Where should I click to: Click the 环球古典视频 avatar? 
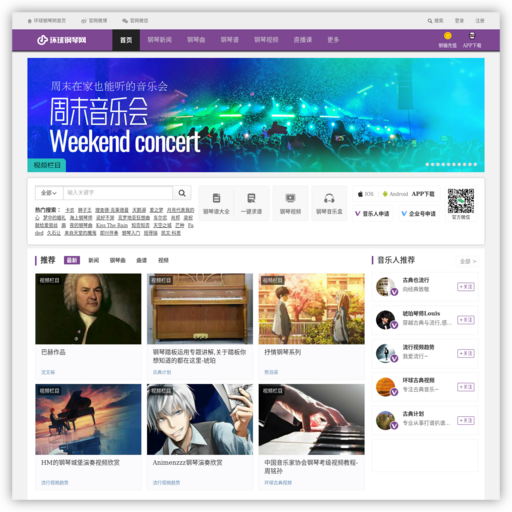[x=386, y=387]
